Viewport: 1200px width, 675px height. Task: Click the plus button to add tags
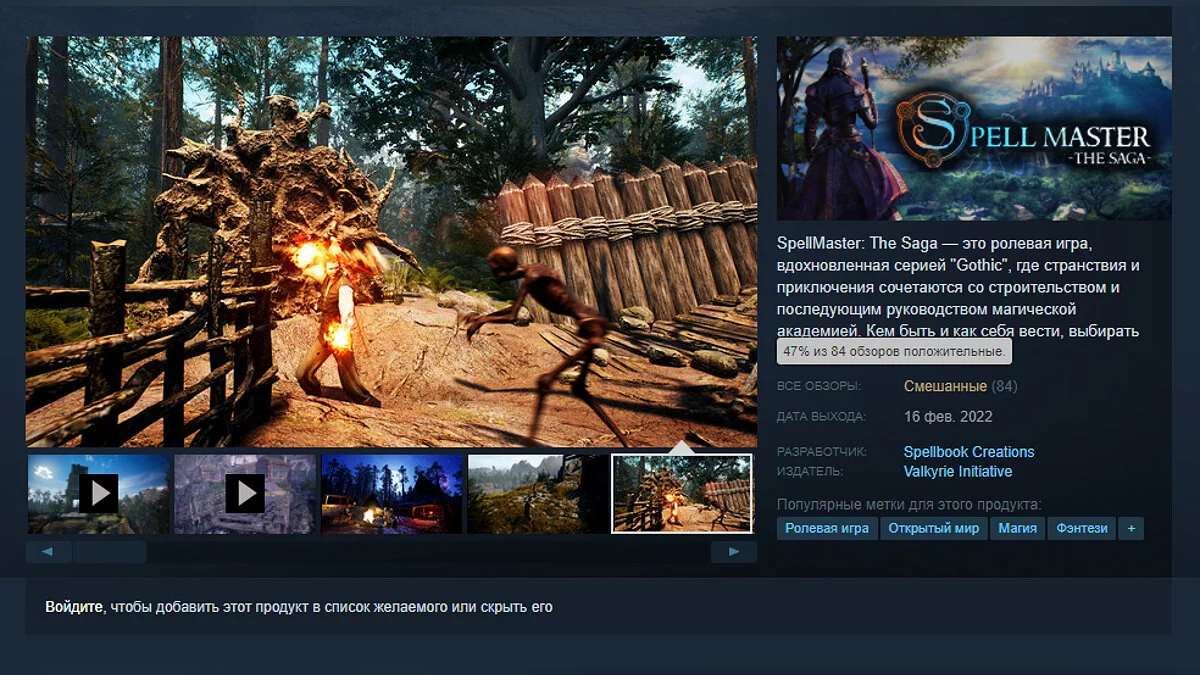[1131, 528]
